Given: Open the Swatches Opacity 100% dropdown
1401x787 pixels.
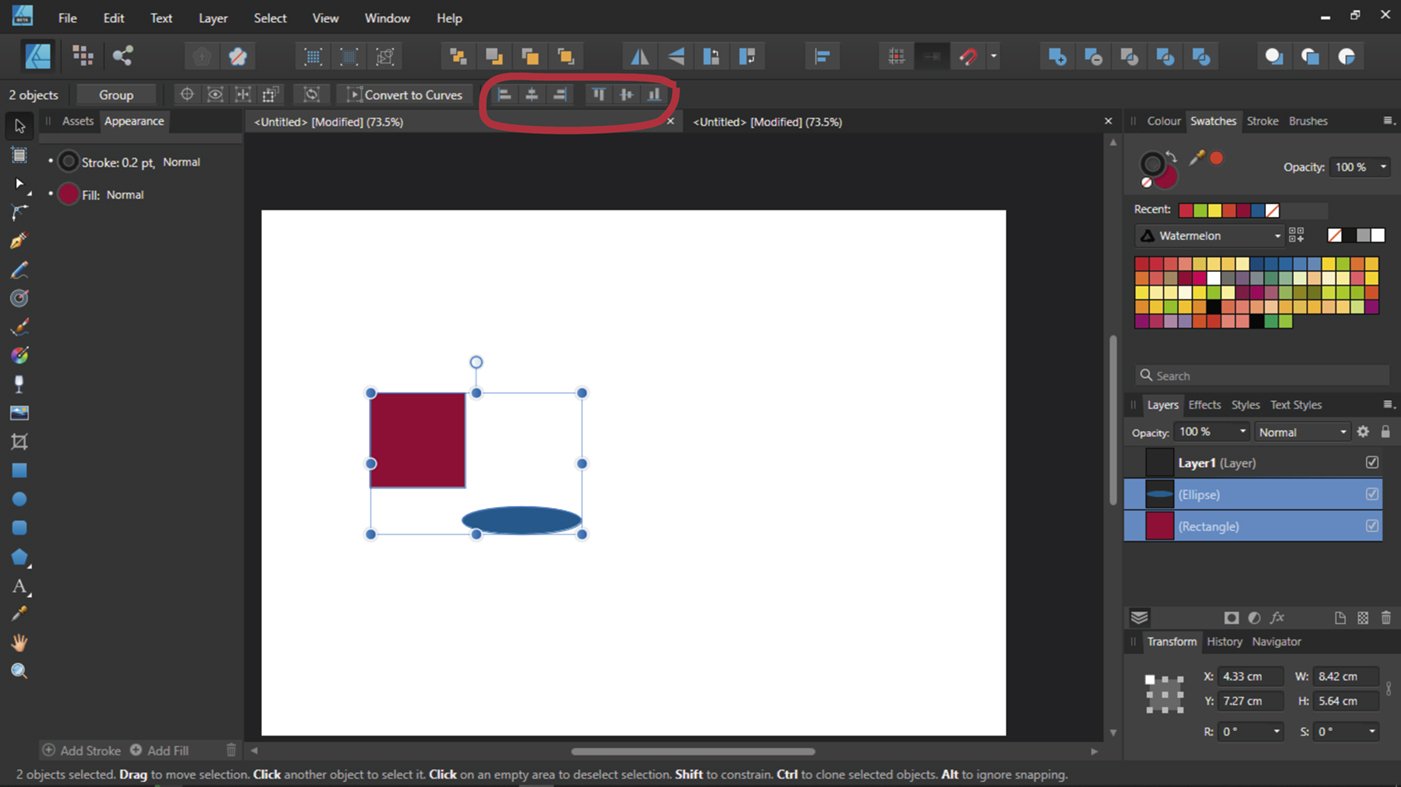Looking at the screenshot, I should (x=1361, y=167).
